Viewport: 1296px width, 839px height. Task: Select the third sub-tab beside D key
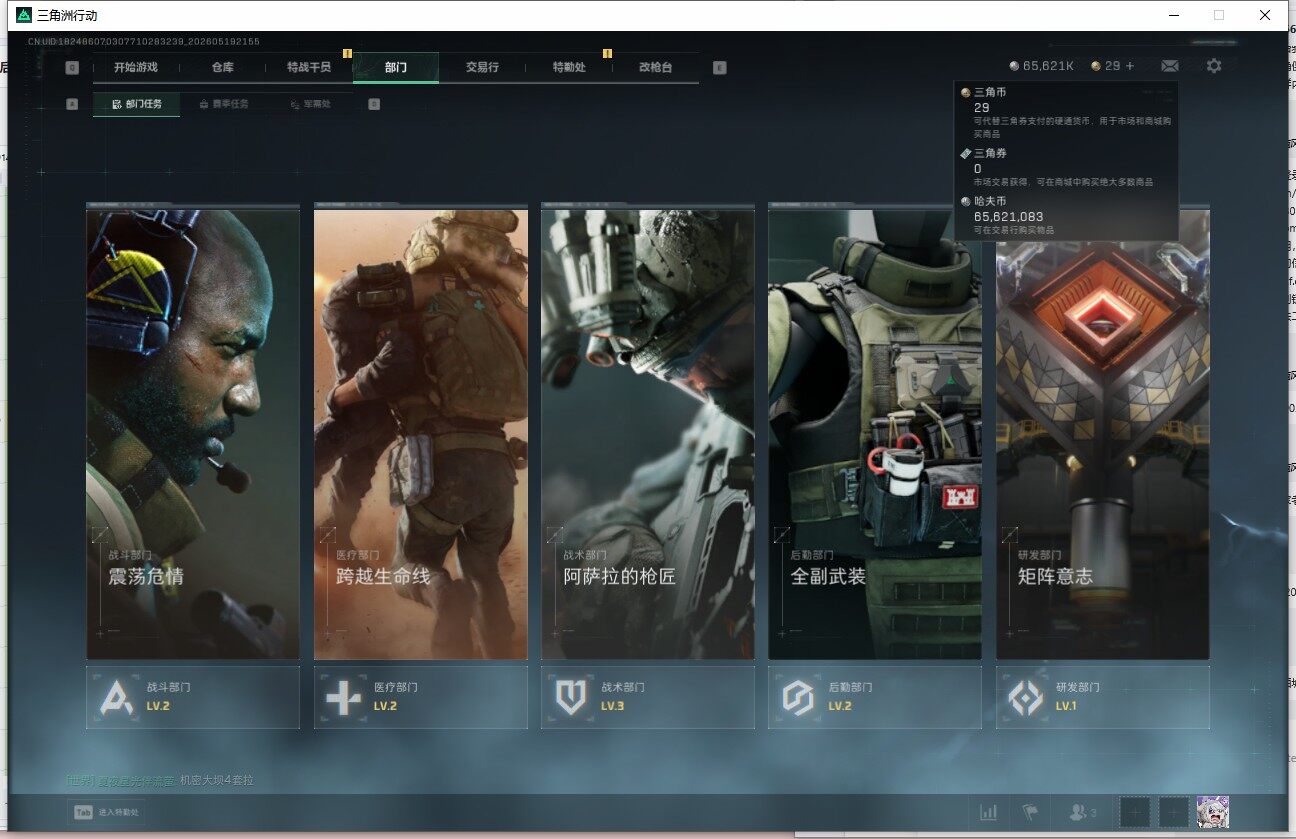[310, 104]
